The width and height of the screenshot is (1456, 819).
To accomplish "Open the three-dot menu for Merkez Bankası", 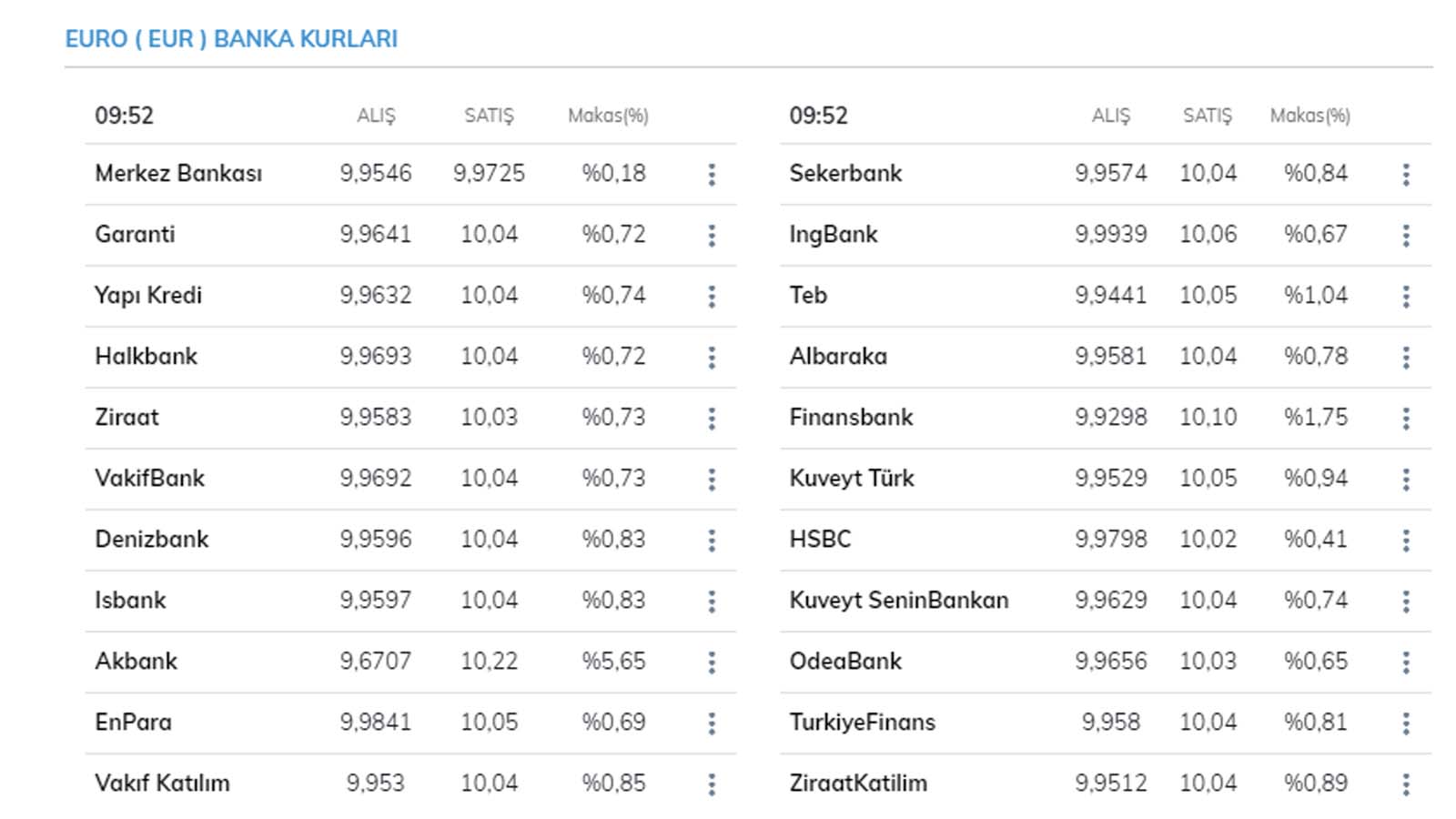I will [x=712, y=175].
